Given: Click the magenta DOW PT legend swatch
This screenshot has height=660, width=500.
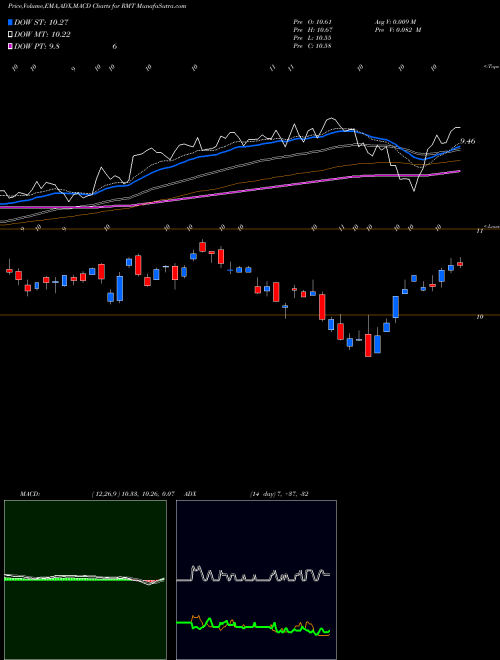Looking at the screenshot, I should tap(11, 46).
